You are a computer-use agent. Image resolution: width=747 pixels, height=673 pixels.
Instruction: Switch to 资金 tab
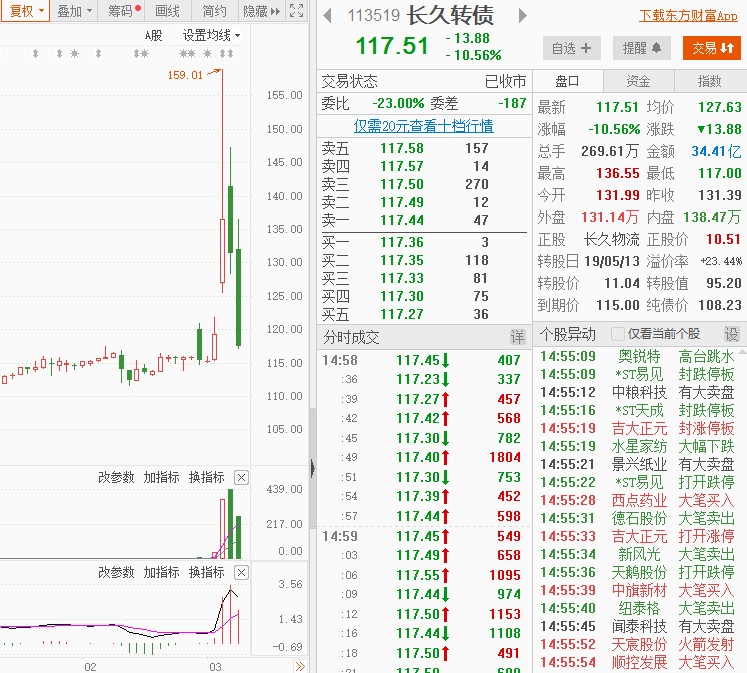tap(638, 81)
